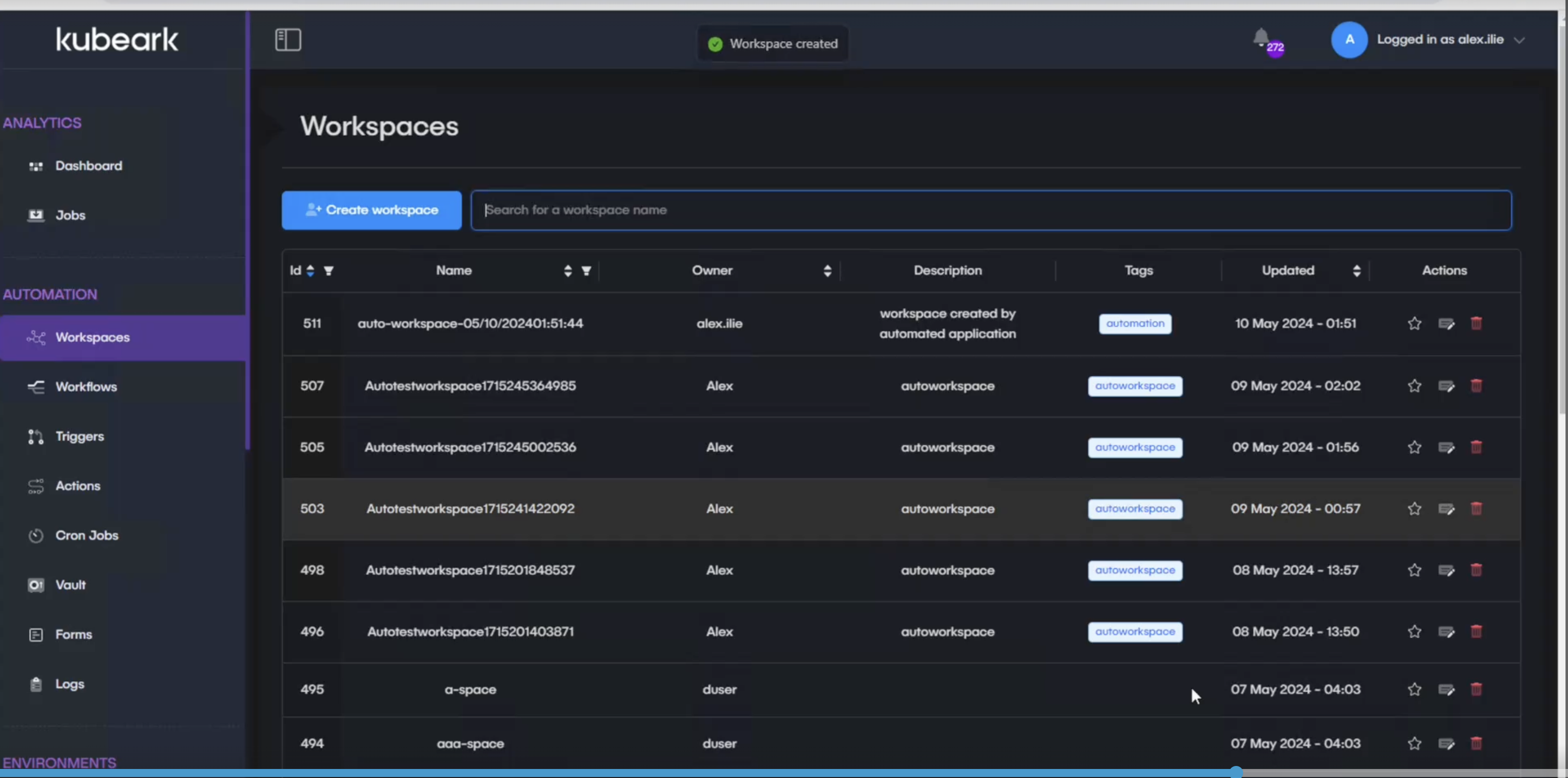Open workspace Autotestworkspace1715245364985

pos(470,386)
